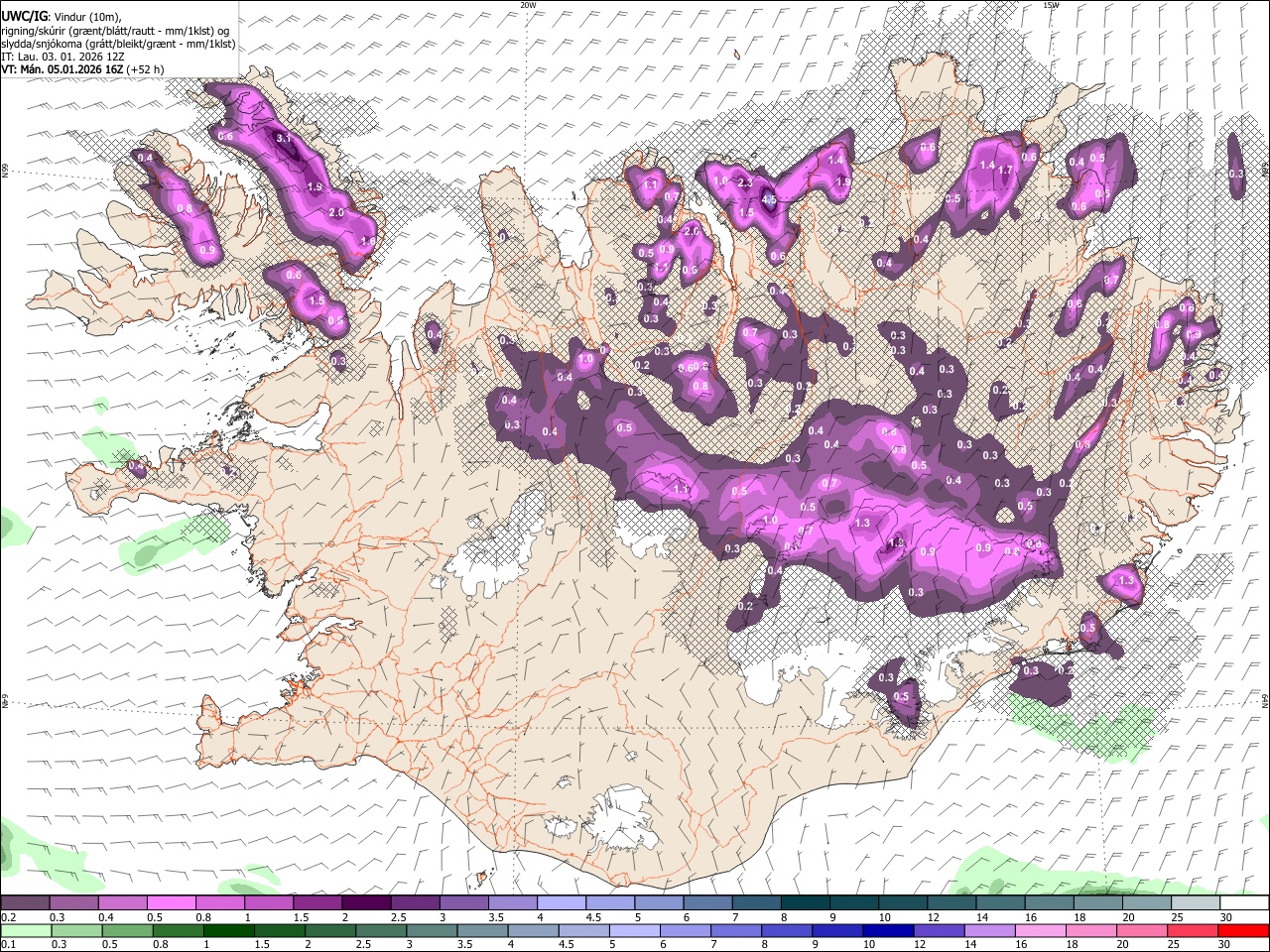Click the 'rigning/skúrir (grænt/blátt/rautt' legend description line
1270x952 pixels.
115,31
